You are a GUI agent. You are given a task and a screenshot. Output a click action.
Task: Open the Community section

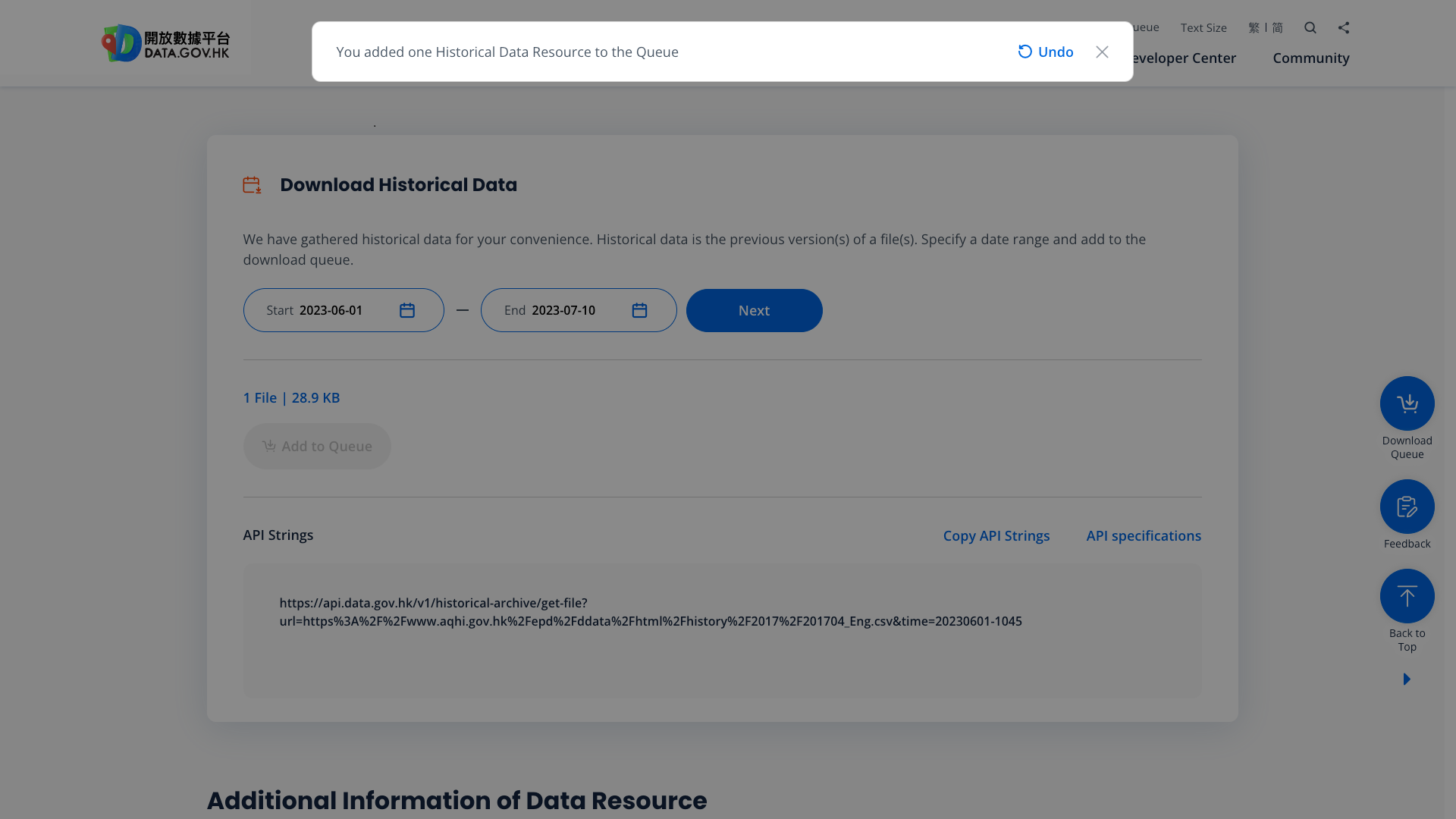coord(1310,58)
